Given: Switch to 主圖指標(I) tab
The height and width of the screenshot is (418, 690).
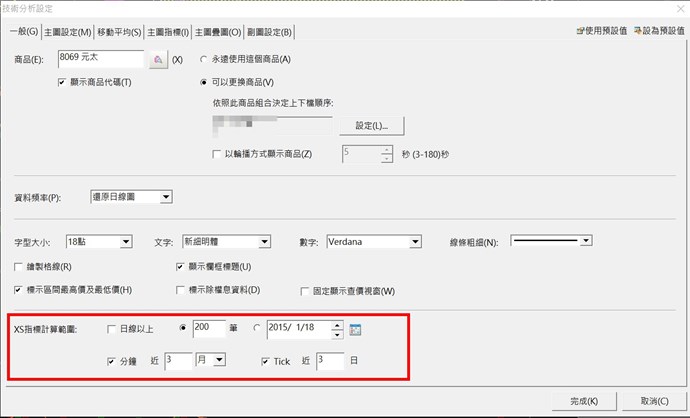Looking at the screenshot, I should [x=168, y=32].
